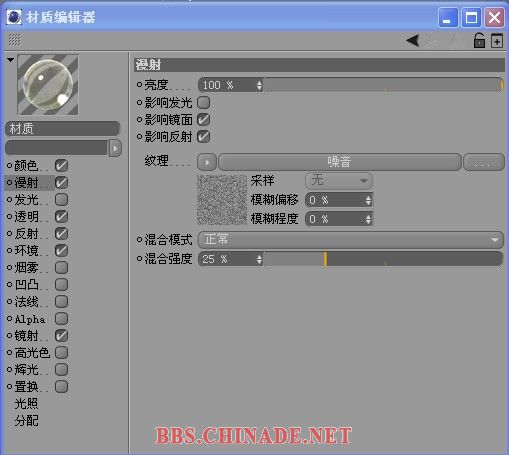Image resolution: width=509 pixels, height=455 pixels.
Task: Collapse the material preview triangle
Action: tap(11, 60)
